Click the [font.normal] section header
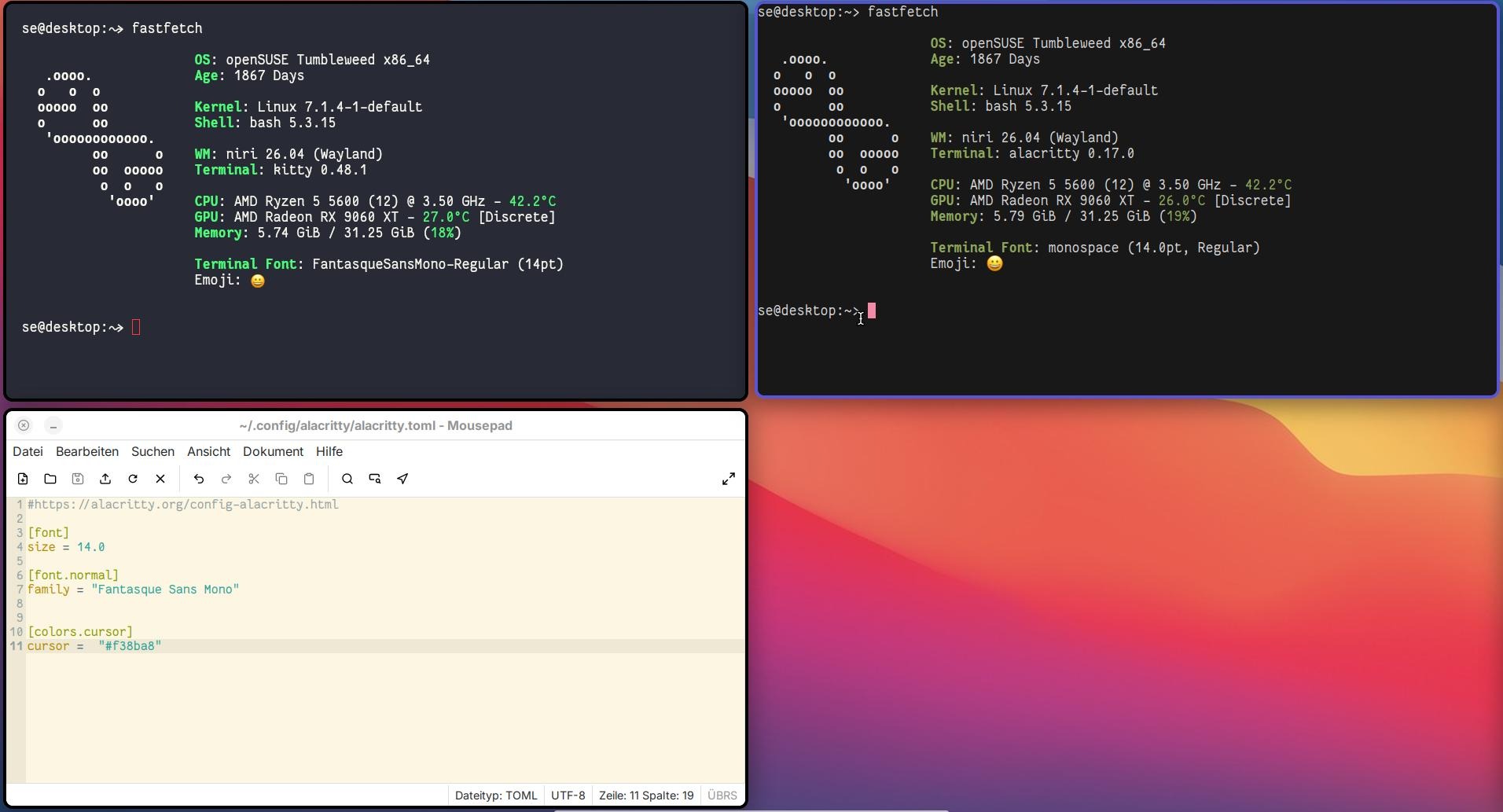 click(73, 575)
